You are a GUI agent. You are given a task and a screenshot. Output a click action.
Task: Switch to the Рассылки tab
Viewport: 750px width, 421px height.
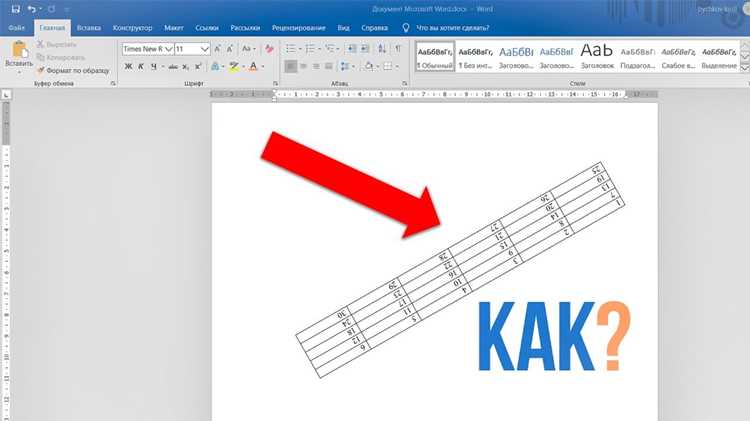click(x=245, y=28)
